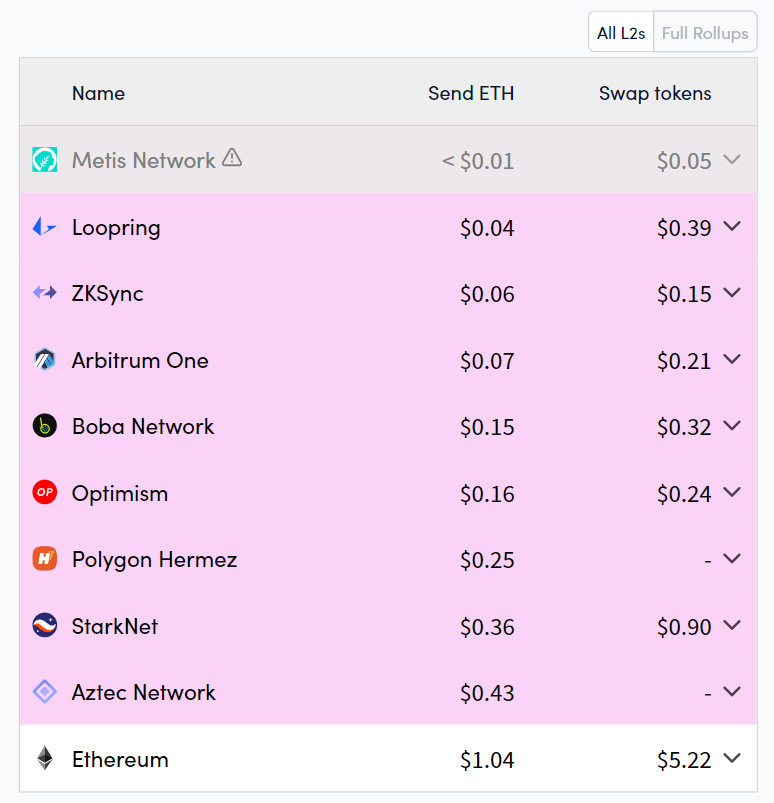Expand the Ethereum row chevron

732,758
